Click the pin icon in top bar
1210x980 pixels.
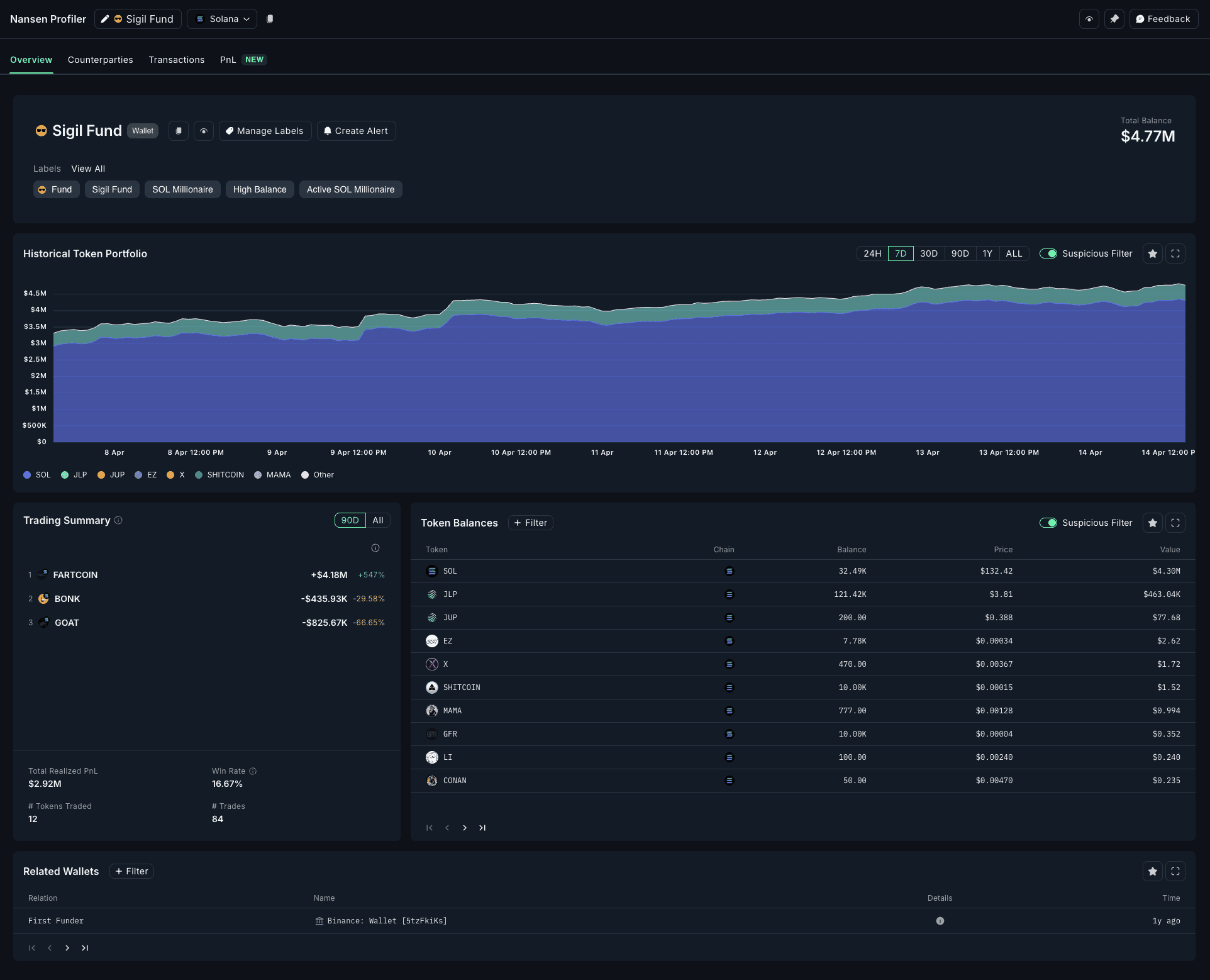[x=1114, y=19]
